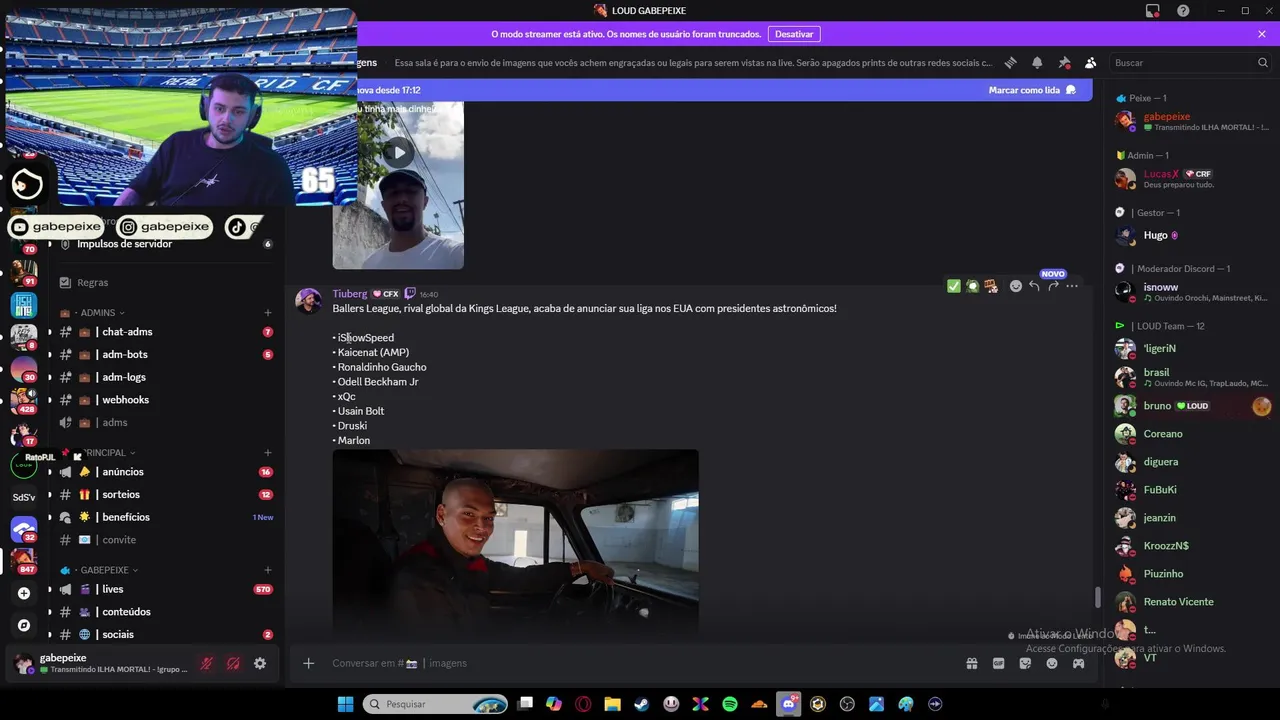Open the sorteios channel
Screen dimensions: 1280x720
[x=165, y=495]
